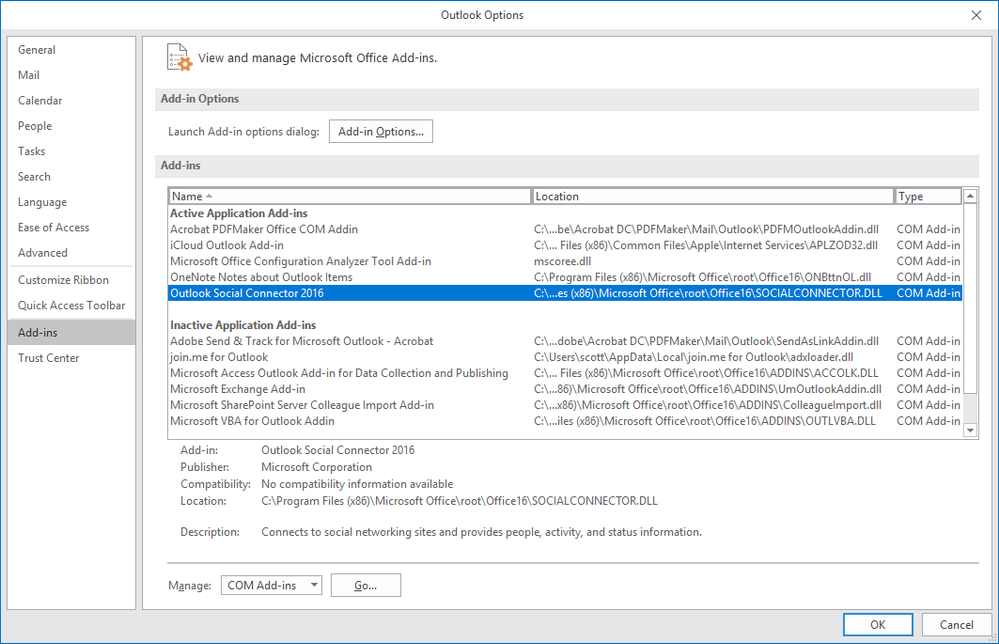Select Outlook Social Connector 2016 row
Screen dimensions: 999x644
click(x=565, y=293)
